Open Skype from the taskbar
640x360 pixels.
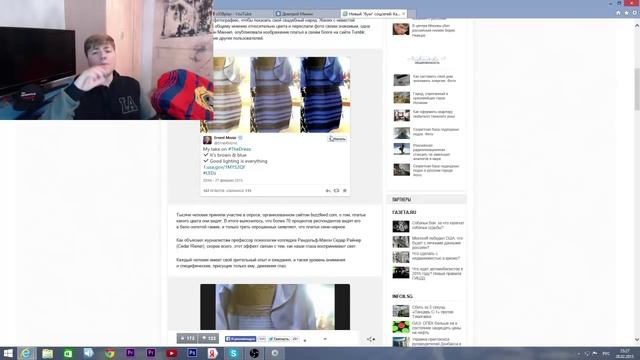[233, 353]
